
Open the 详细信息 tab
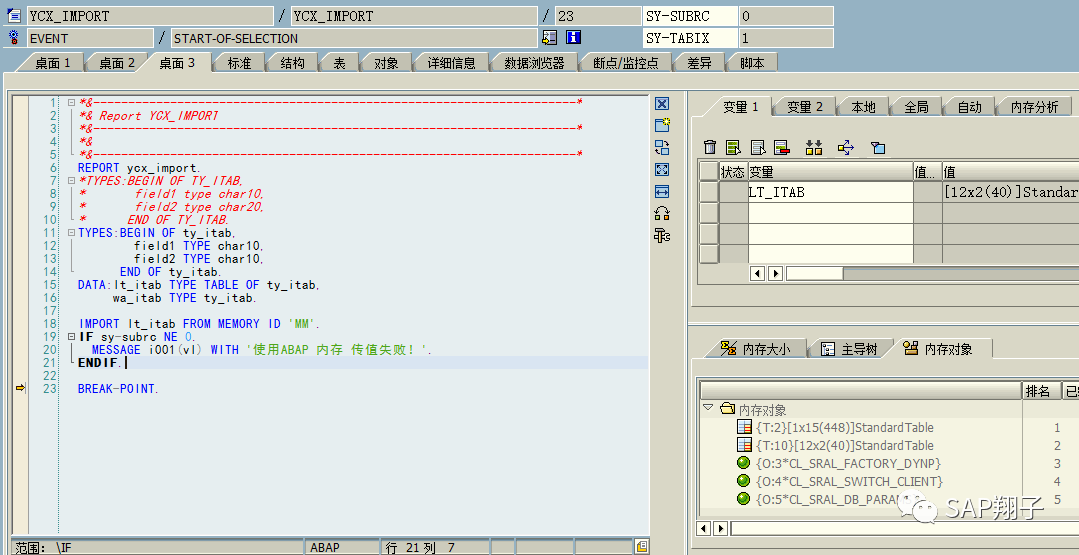(451, 63)
